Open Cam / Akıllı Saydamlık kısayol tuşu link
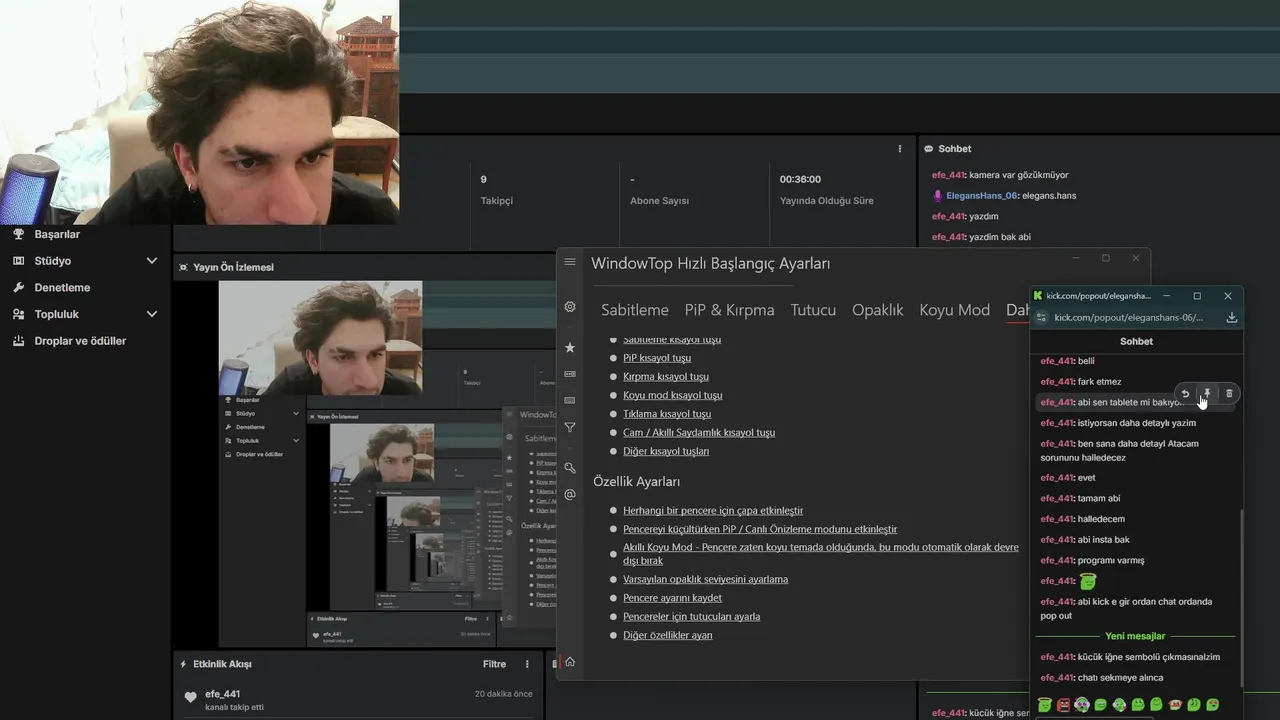 [x=699, y=433]
